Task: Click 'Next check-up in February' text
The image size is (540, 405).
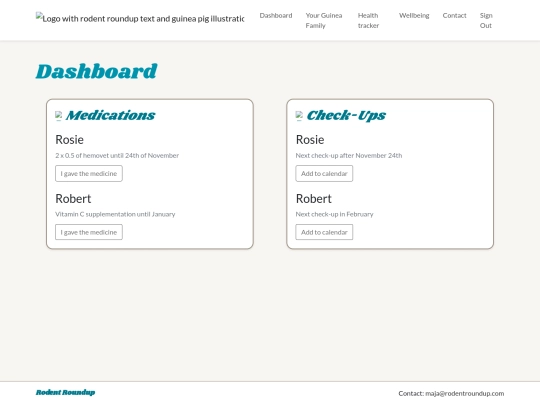Action: click(334, 214)
